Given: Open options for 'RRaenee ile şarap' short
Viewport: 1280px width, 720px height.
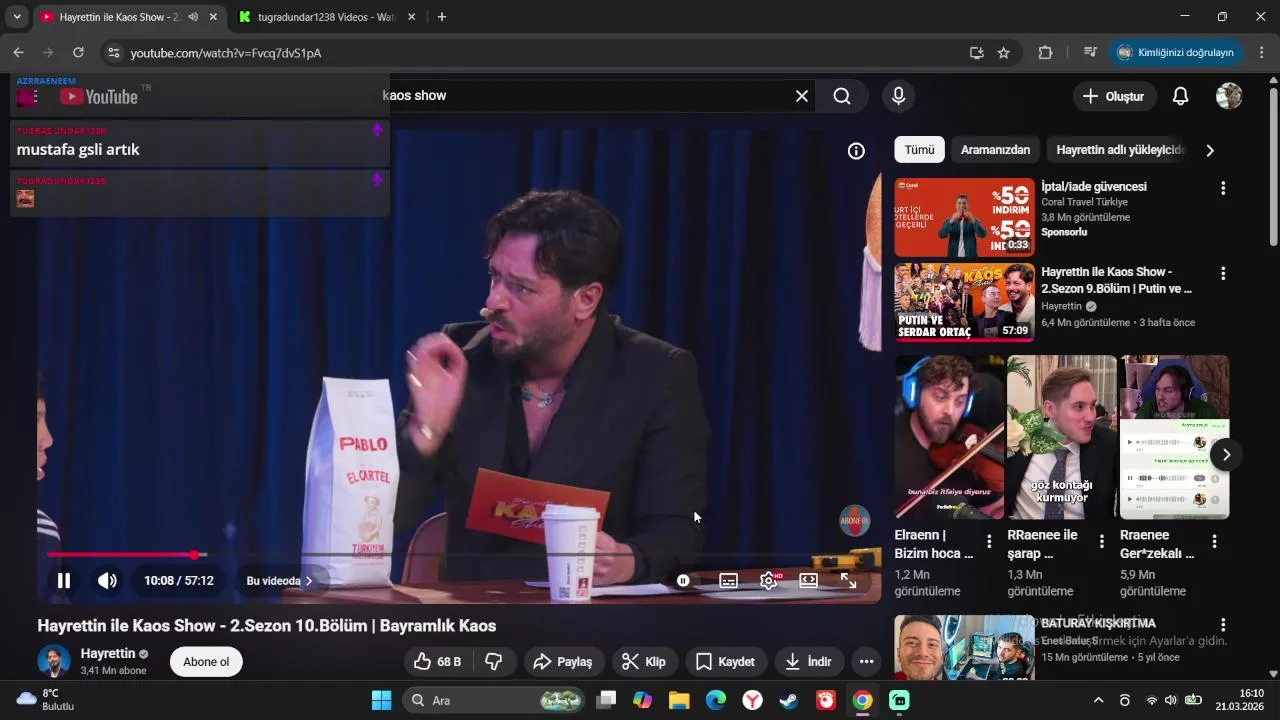Looking at the screenshot, I should click(1102, 542).
